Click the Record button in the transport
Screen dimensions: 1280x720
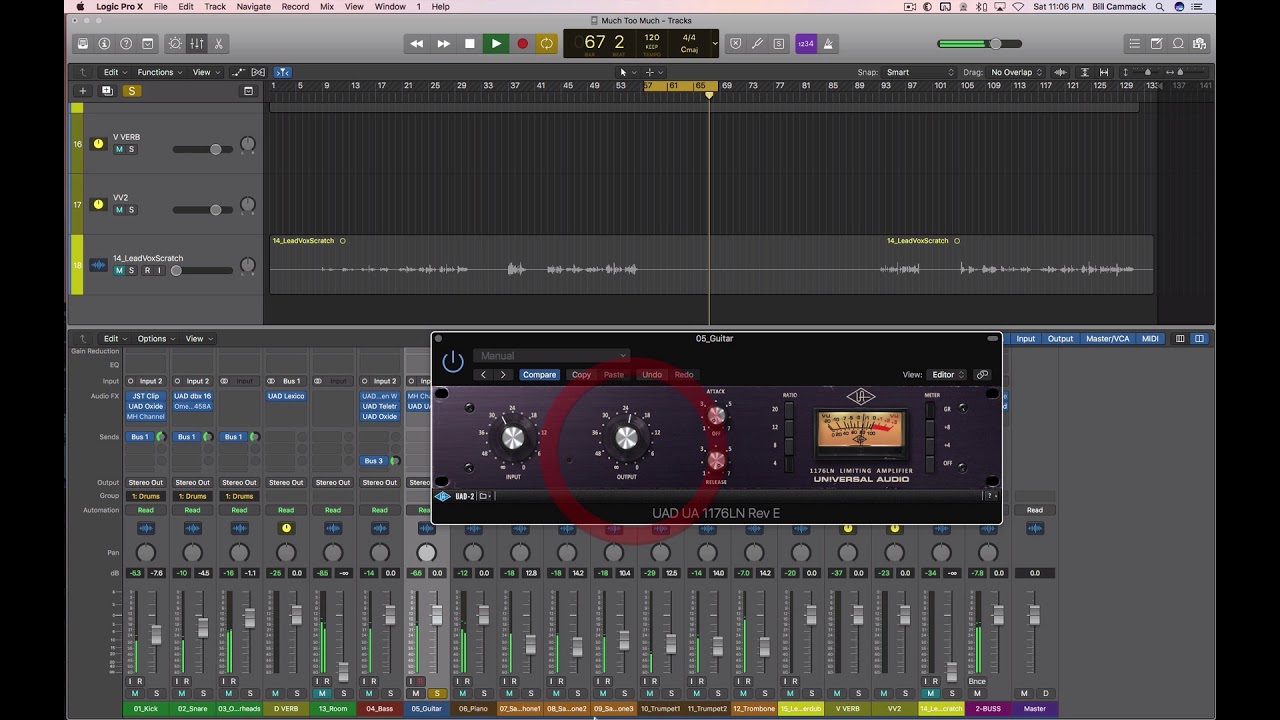522,43
